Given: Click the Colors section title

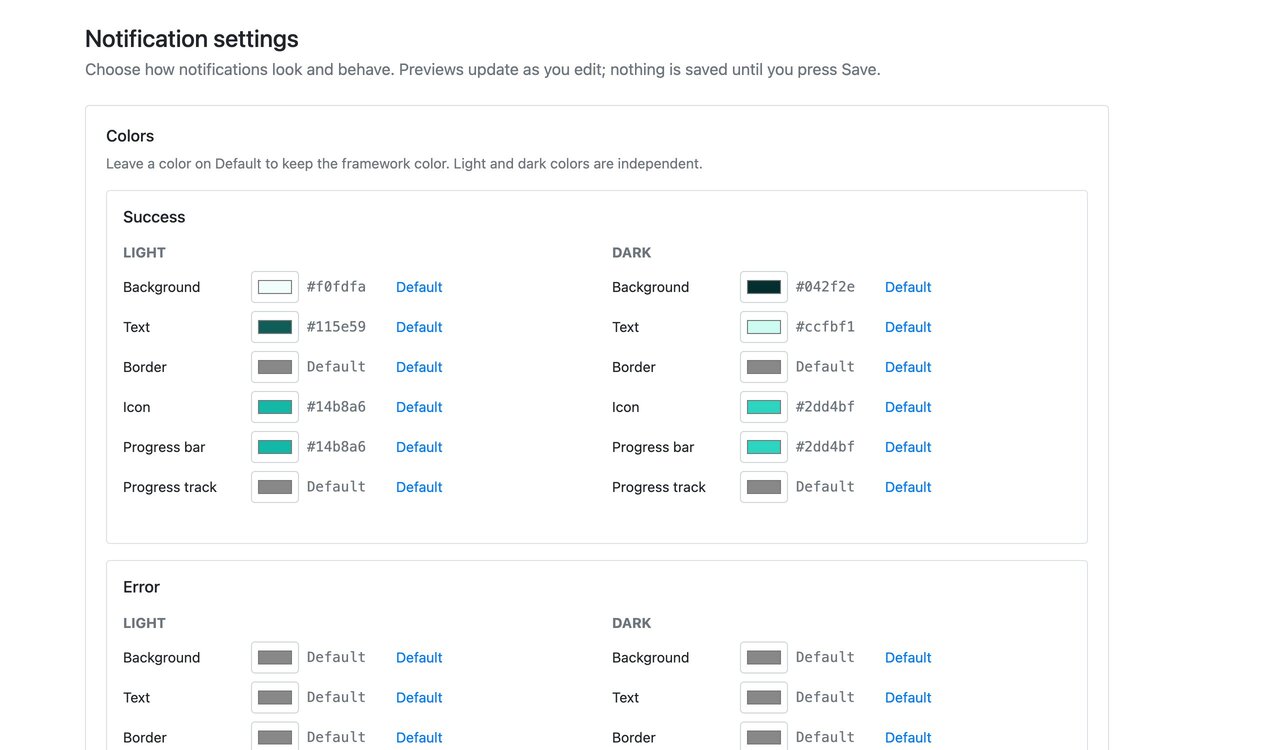Looking at the screenshot, I should click(130, 136).
